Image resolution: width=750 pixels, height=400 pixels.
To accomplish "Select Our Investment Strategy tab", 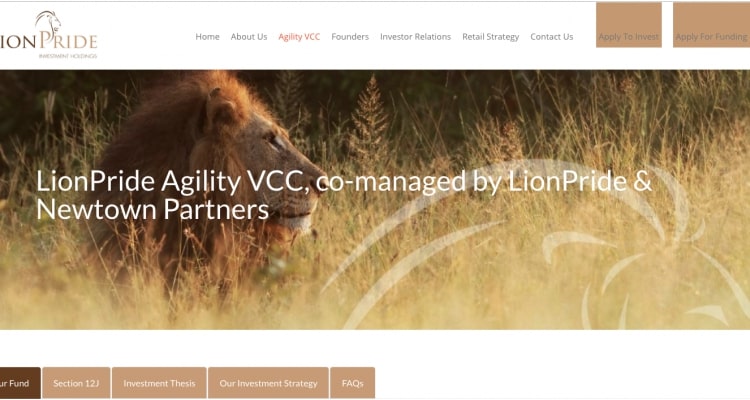I will pyautogui.click(x=268, y=383).
